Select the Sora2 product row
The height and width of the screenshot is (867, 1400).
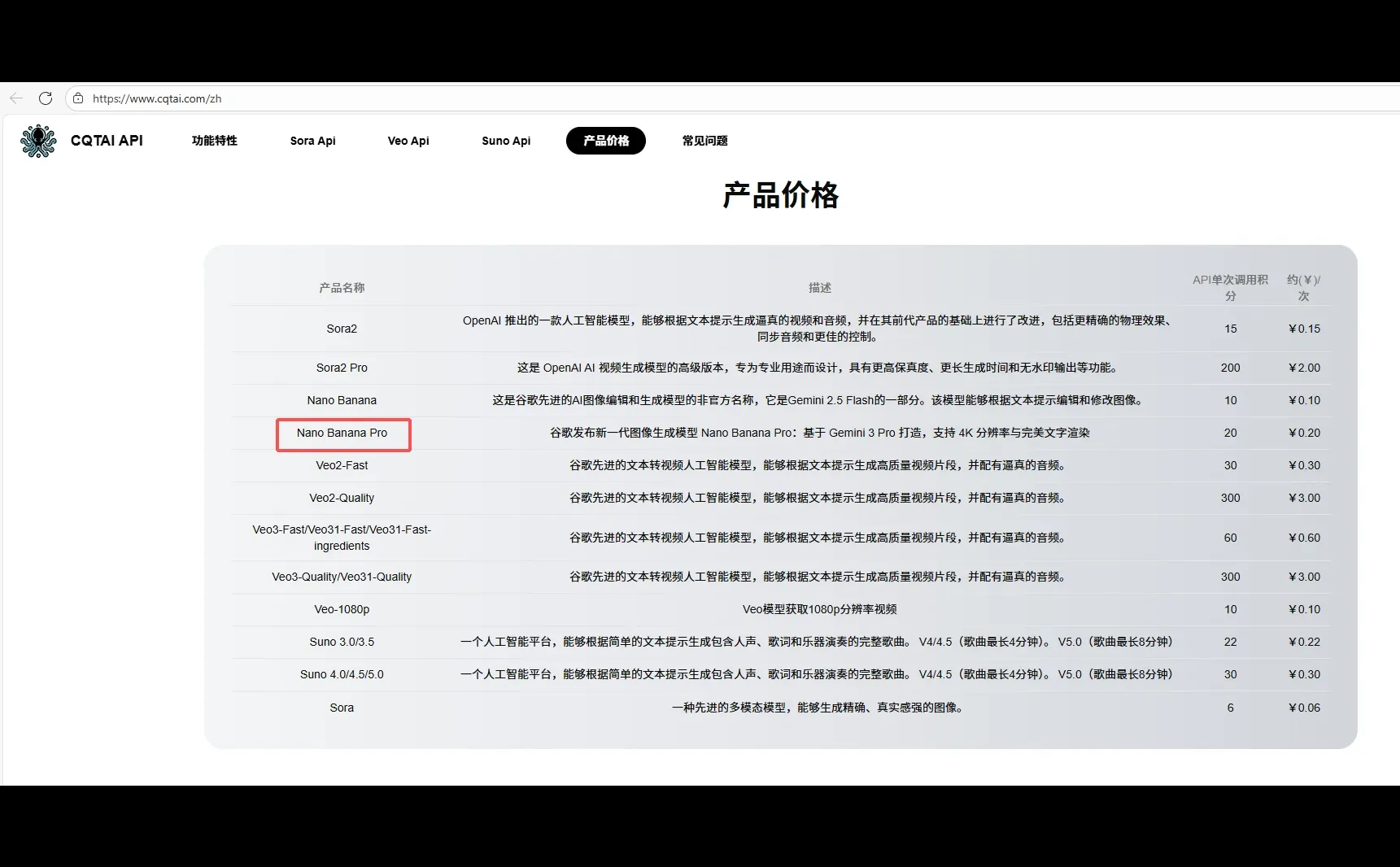(x=342, y=329)
